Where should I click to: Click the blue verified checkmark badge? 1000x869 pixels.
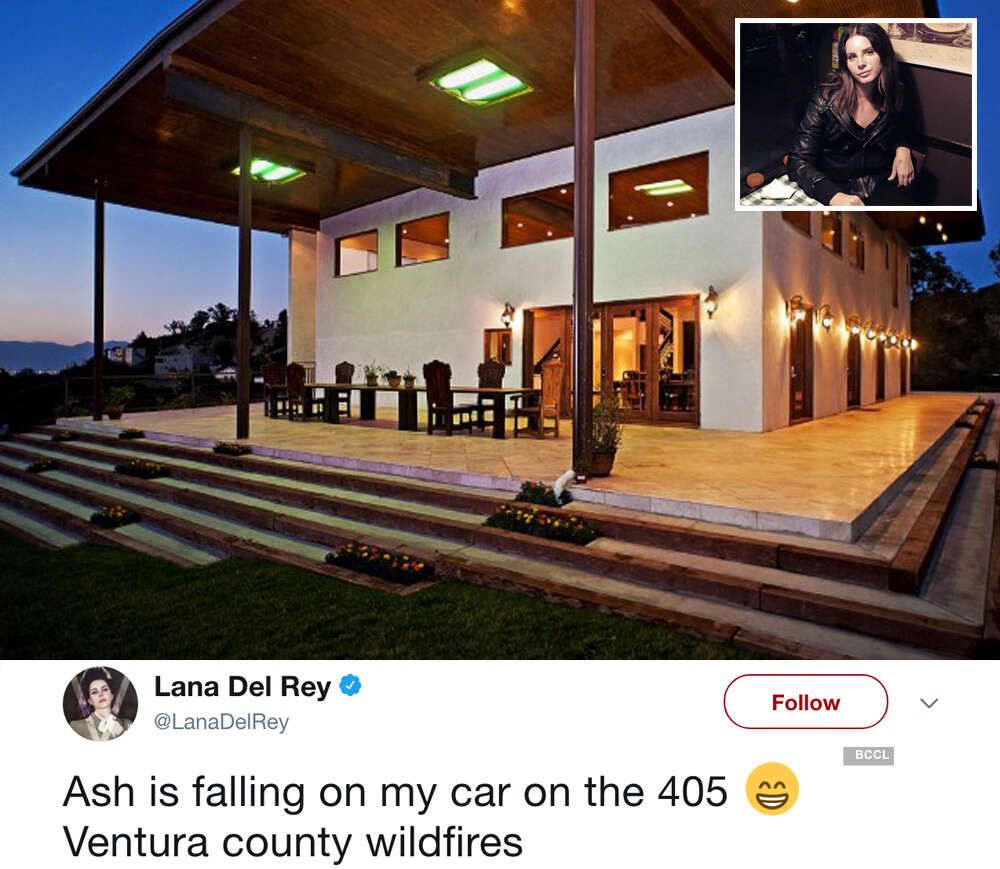click(349, 686)
